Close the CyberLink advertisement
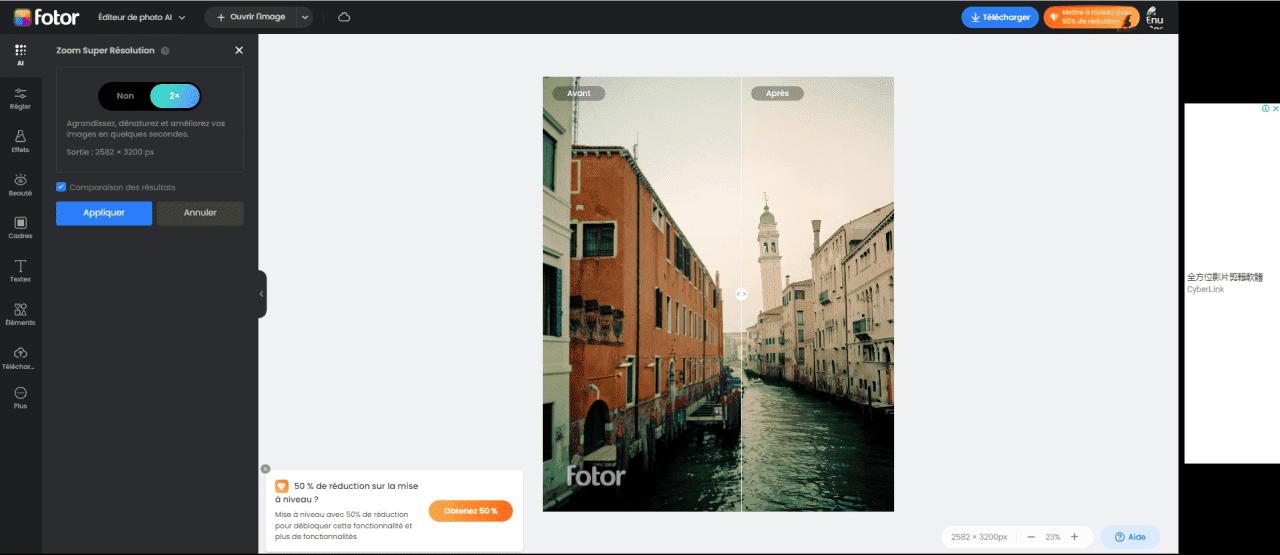This screenshot has width=1280, height=555. click(1275, 108)
